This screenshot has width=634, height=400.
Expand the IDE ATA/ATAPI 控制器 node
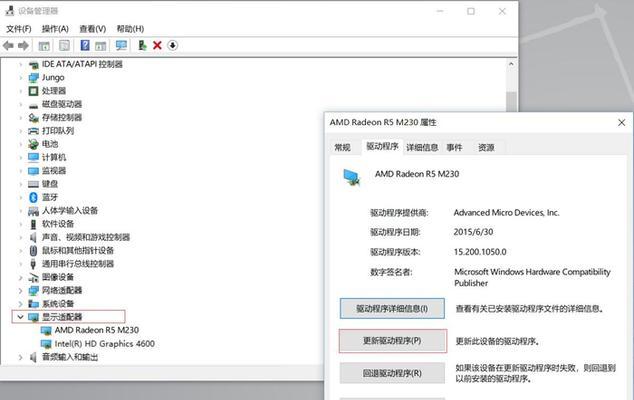click(x=20, y=64)
